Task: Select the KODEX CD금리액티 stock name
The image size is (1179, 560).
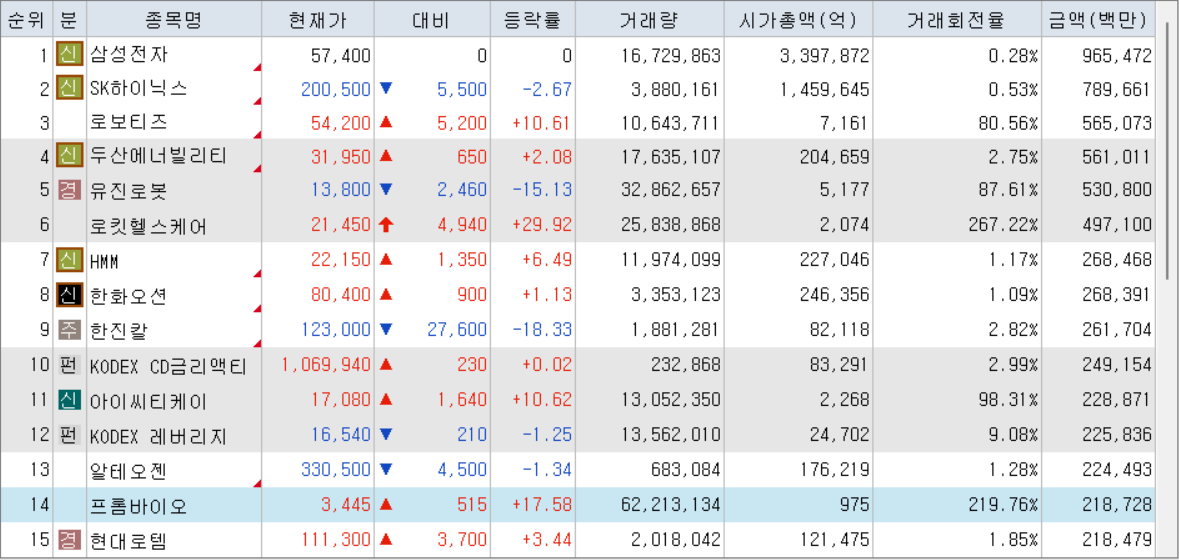Action: [168, 365]
